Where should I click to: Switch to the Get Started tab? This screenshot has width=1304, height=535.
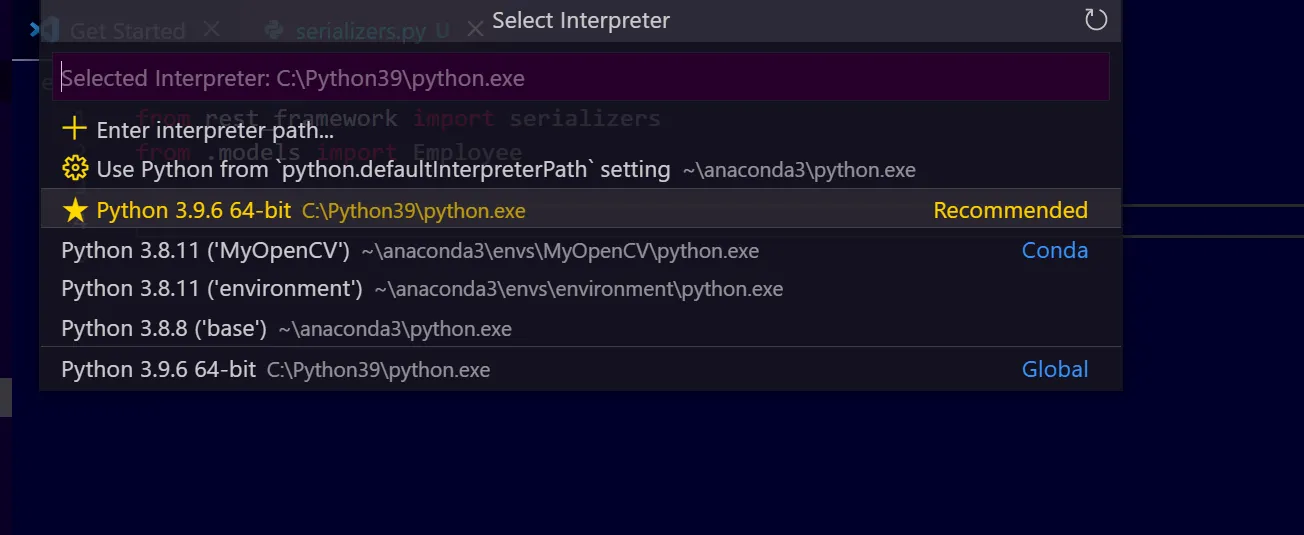click(x=127, y=31)
